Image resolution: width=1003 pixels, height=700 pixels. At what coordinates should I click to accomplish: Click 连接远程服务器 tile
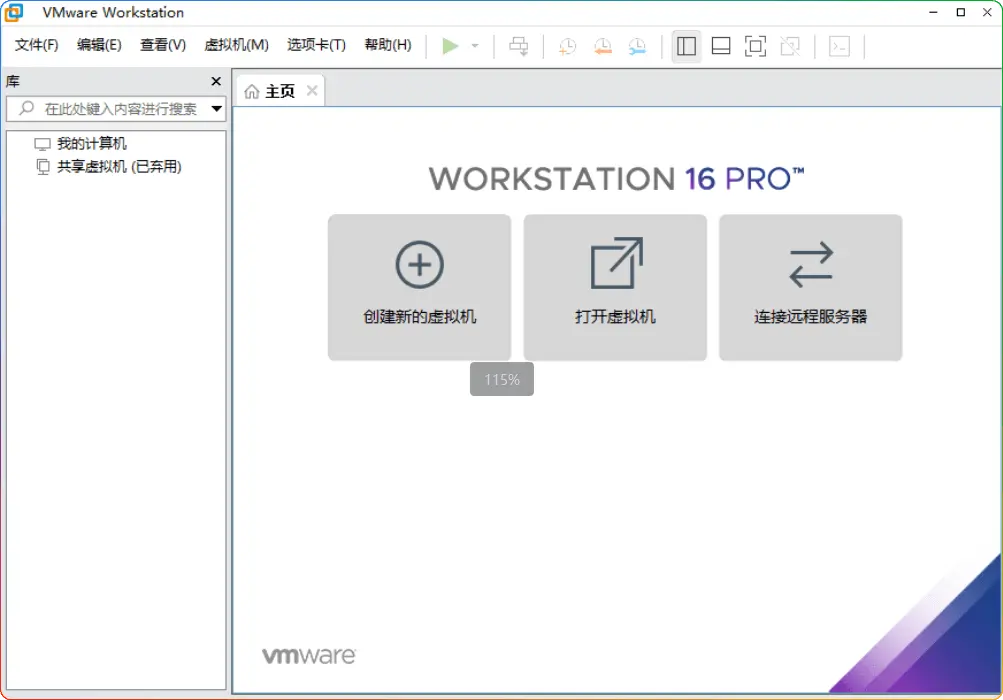click(810, 287)
